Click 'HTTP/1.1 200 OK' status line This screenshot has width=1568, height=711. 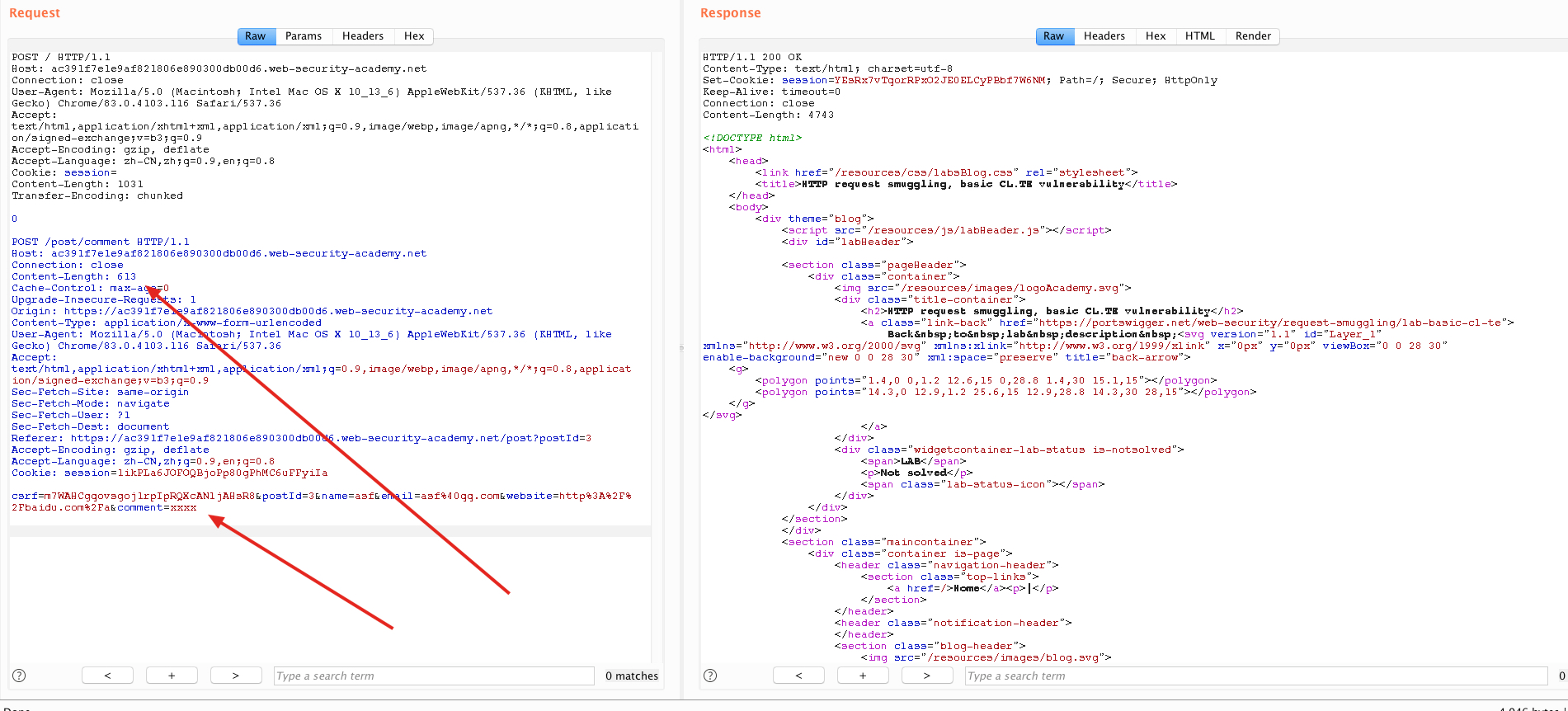click(752, 58)
